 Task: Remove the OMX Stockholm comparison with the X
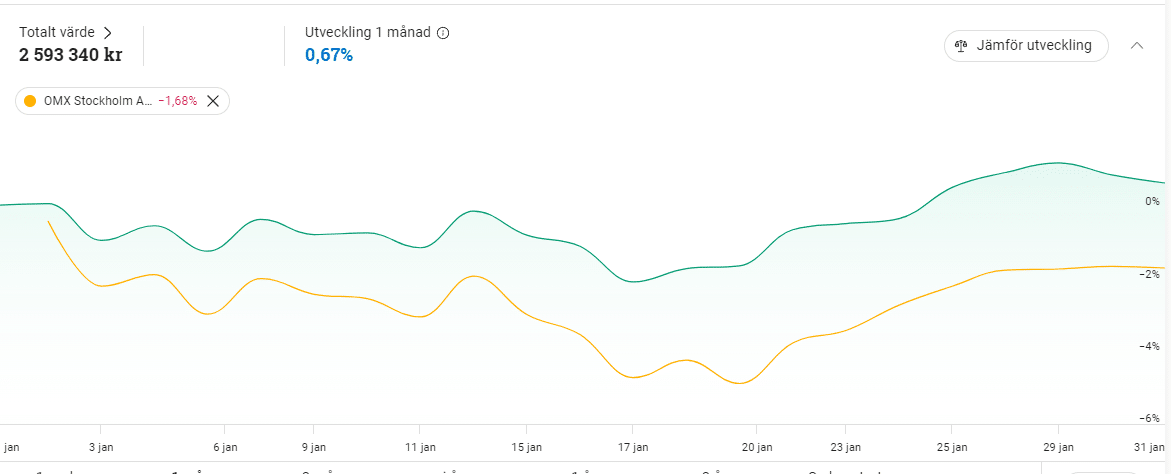point(212,101)
